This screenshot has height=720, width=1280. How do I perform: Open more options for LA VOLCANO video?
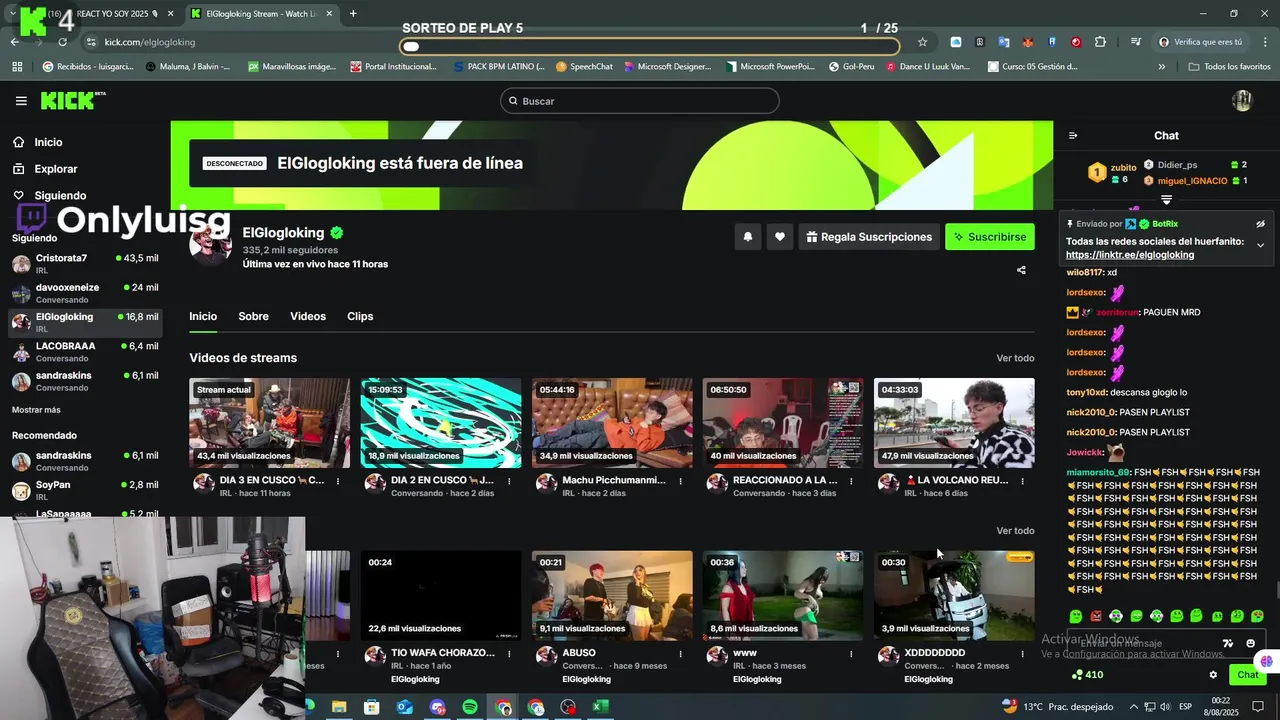click(x=1022, y=481)
